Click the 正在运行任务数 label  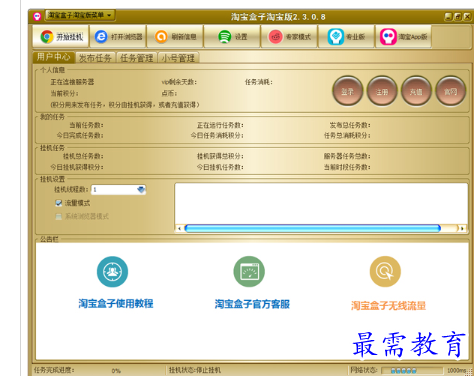coord(220,125)
